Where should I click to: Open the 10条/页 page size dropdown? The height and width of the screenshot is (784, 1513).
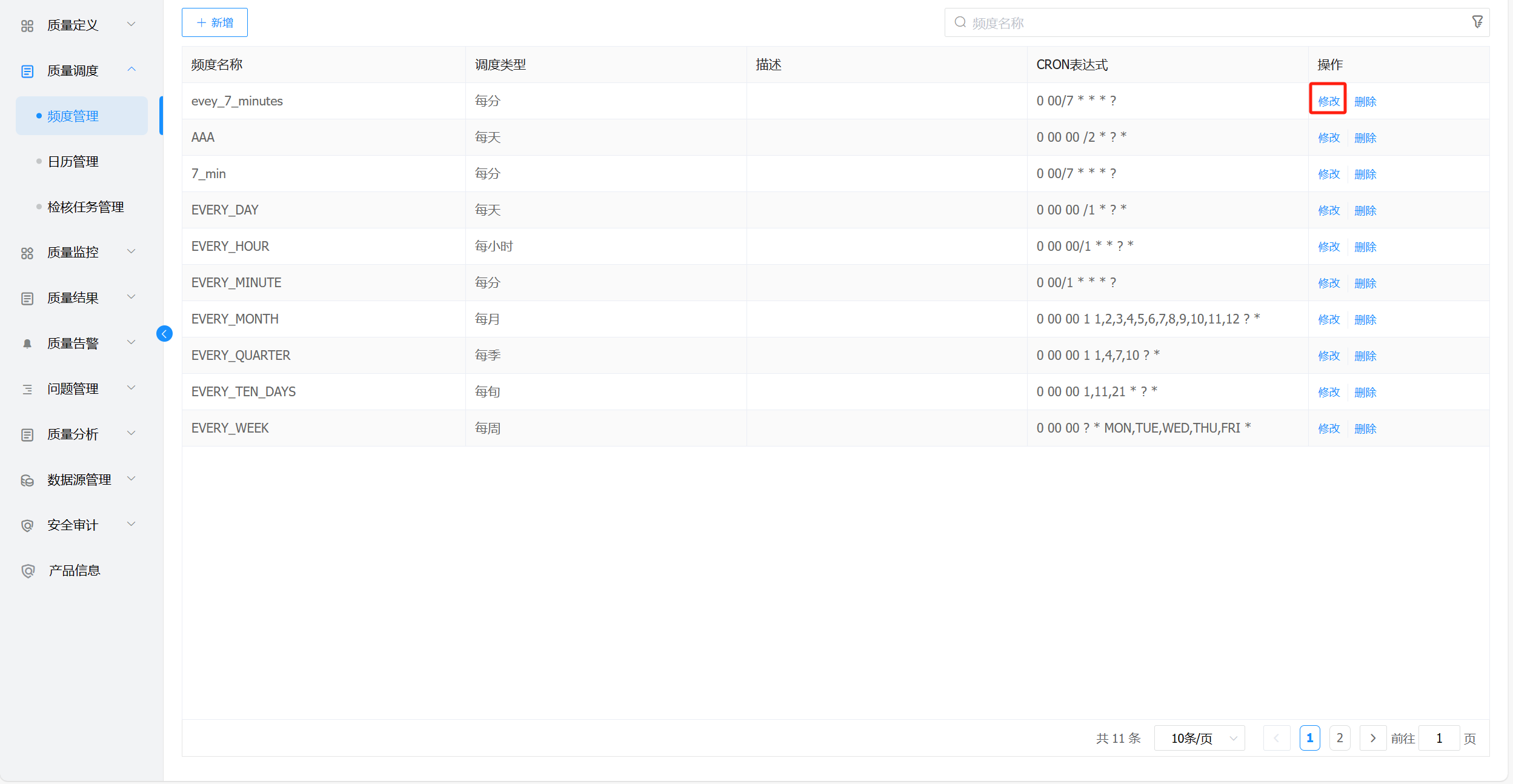[x=1199, y=738]
